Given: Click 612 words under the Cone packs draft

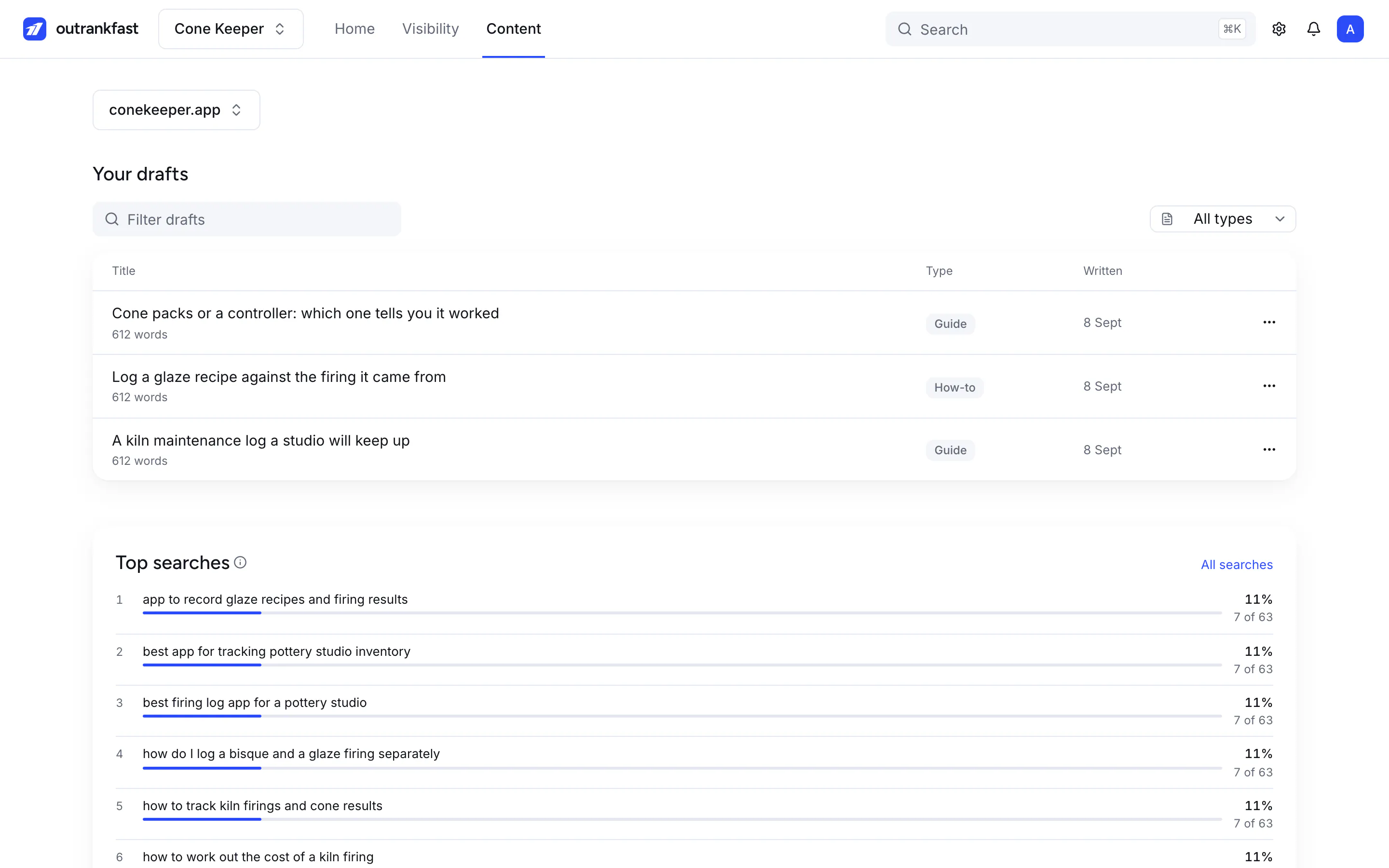Looking at the screenshot, I should [139, 335].
